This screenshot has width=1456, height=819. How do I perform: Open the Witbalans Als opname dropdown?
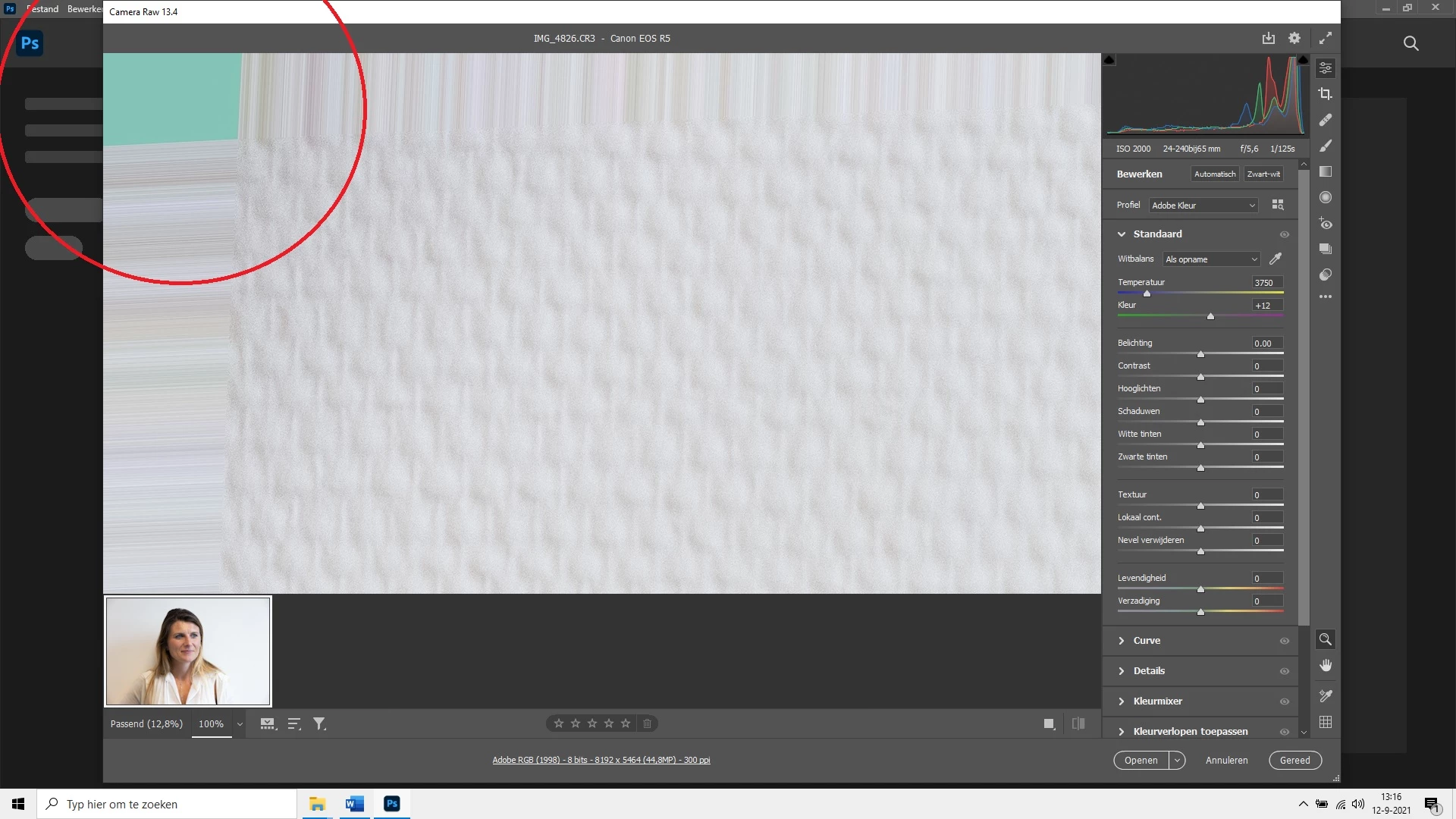coord(1211,259)
